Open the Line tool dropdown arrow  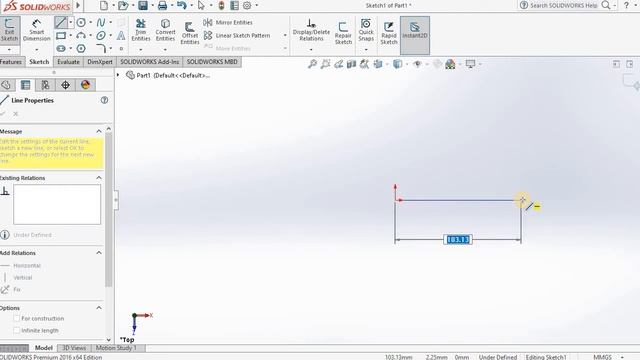click(71, 22)
